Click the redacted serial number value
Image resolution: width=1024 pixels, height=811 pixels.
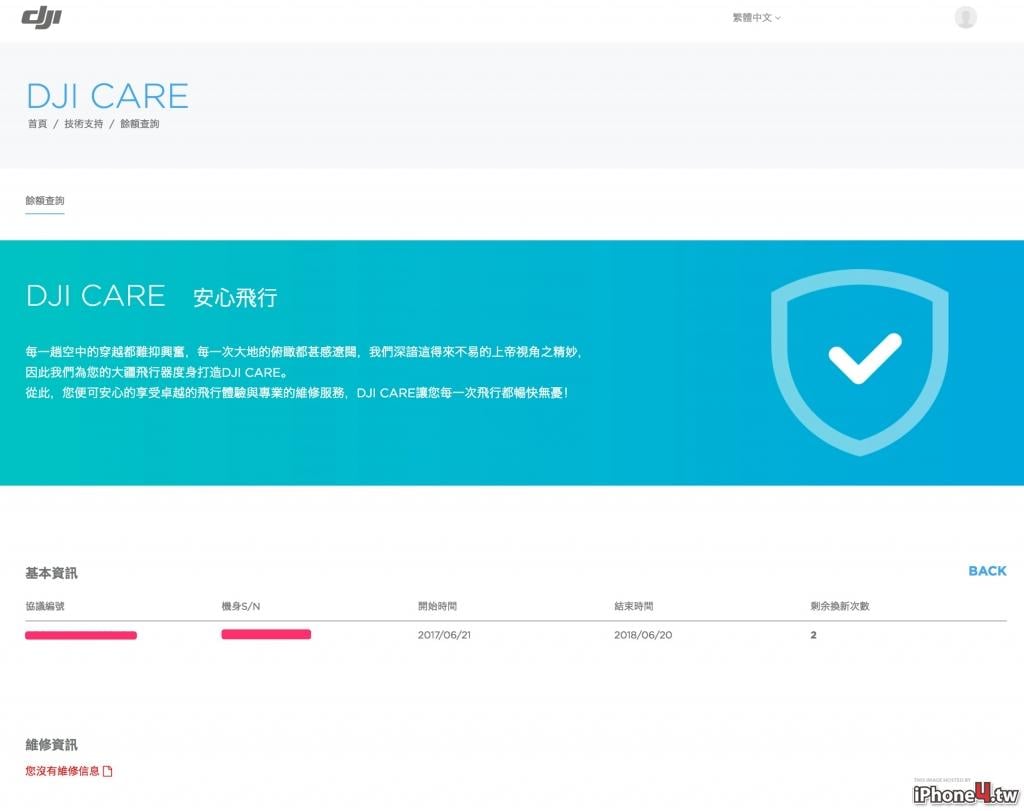(x=266, y=634)
